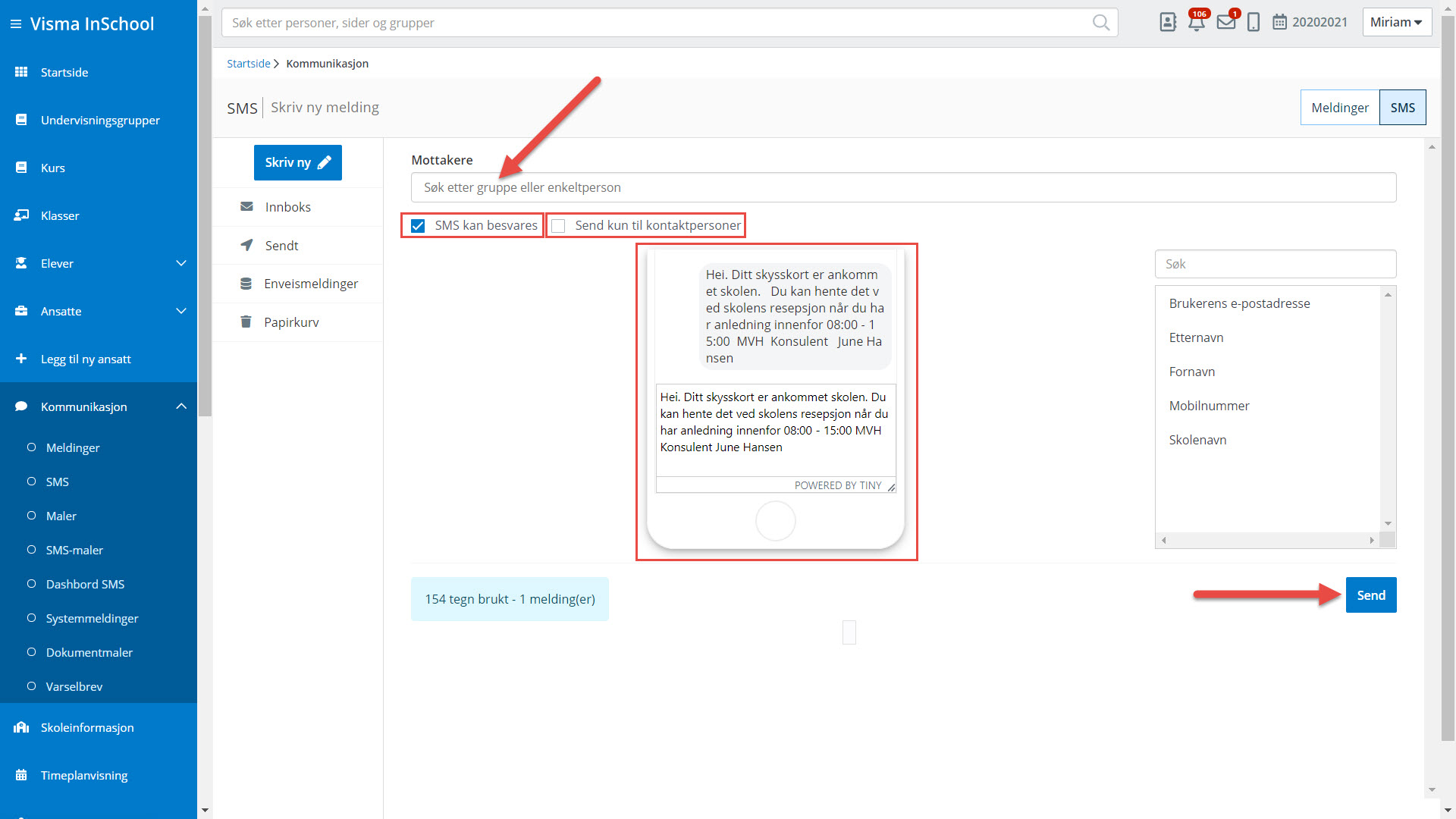Uncheck SMS kan besvares checkbox
1456x819 pixels.
[x=418, y=226]
